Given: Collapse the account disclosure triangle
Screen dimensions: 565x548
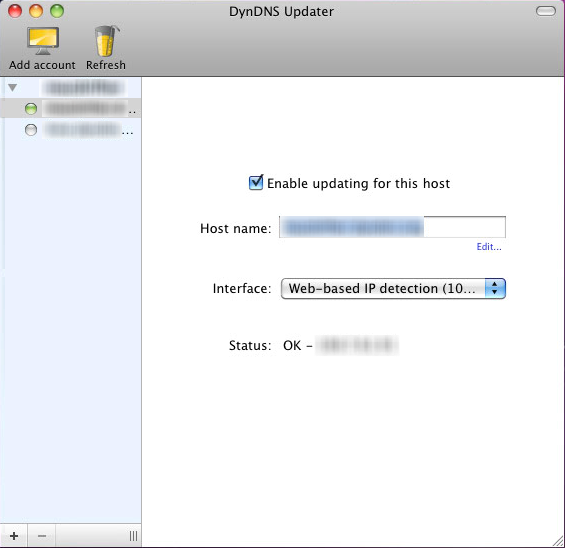Looking at the screenshot, I should [x=13, y=87].
